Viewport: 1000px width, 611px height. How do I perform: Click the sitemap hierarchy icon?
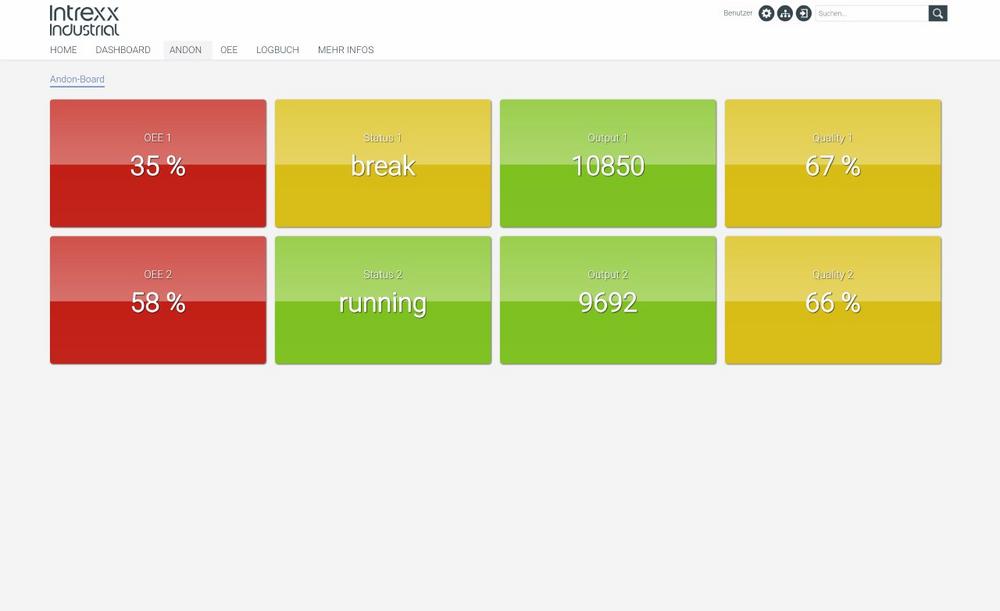785,13
